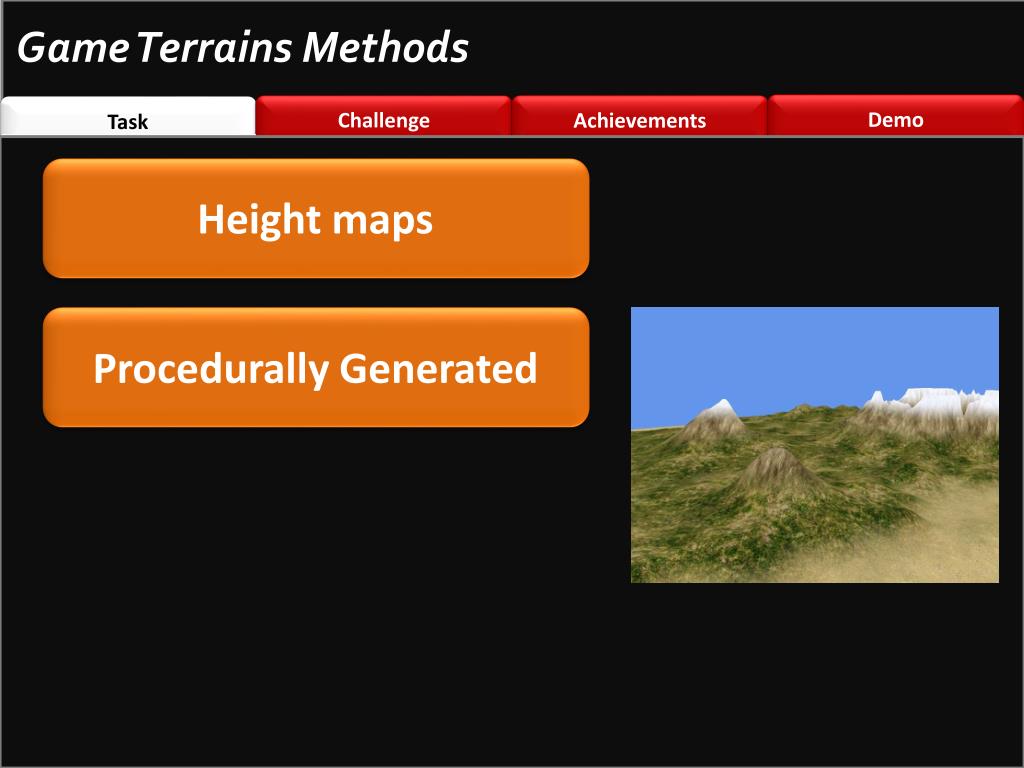Screen dimensions: 1024x768
Task: Select the Demo tab
Action: pyautogui.click(x=895, y=116)
